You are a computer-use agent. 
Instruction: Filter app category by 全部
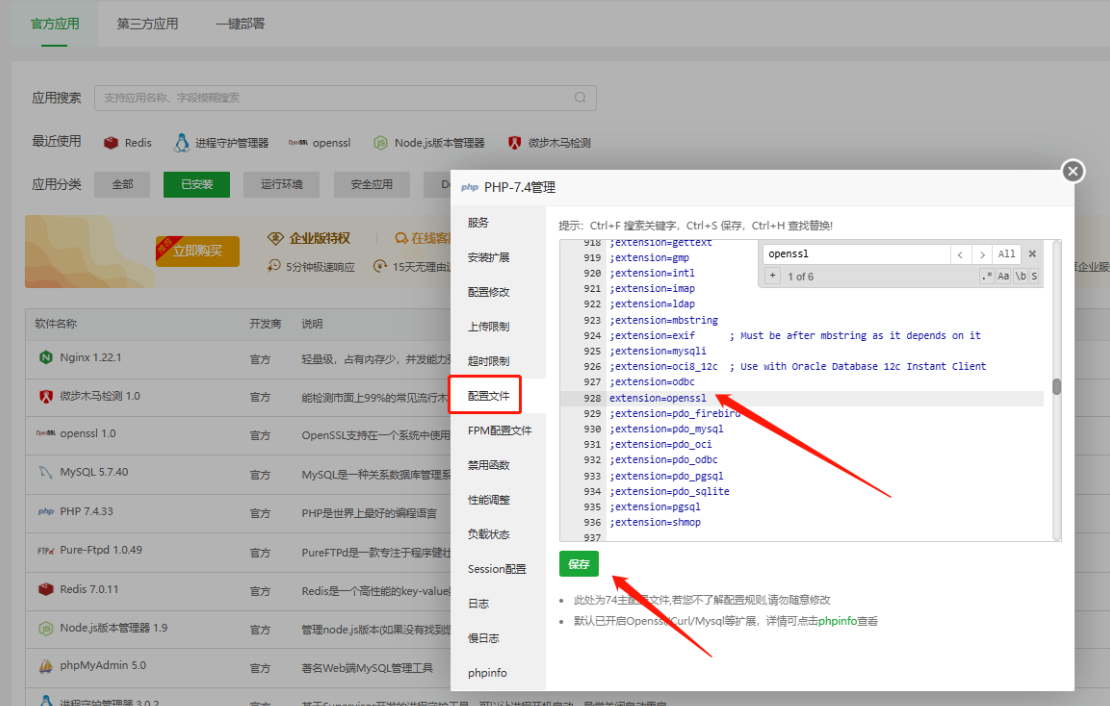click(x=122, y=184)
